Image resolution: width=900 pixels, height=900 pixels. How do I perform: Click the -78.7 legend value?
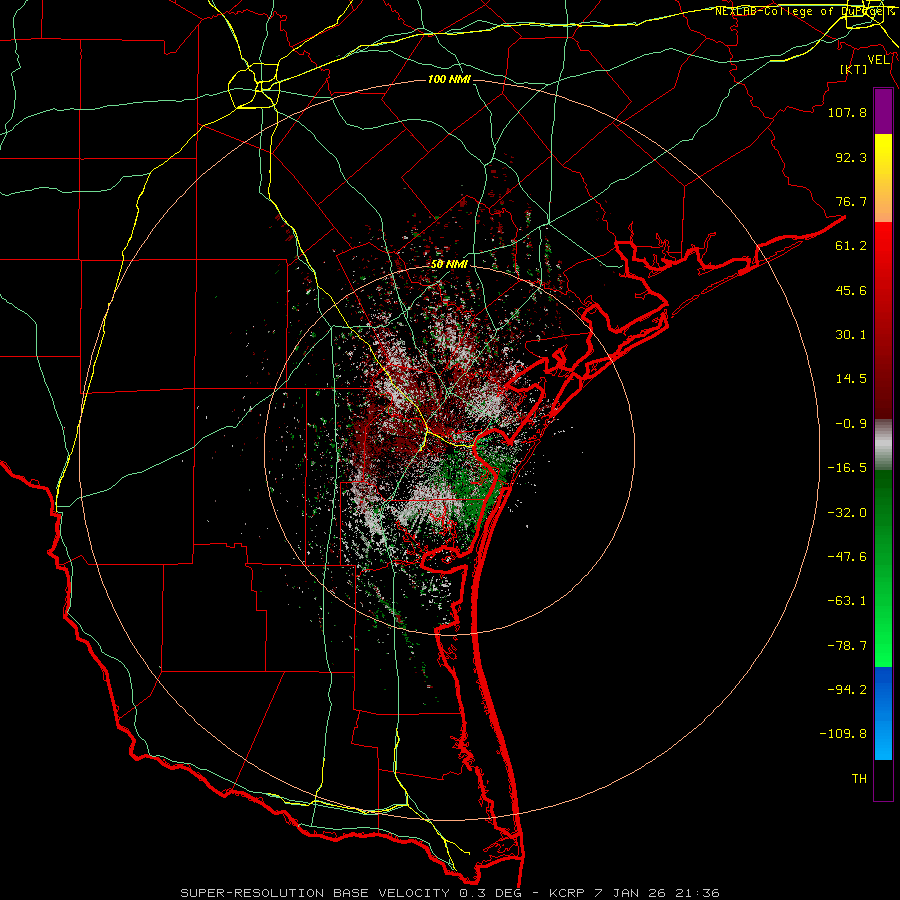847,646
